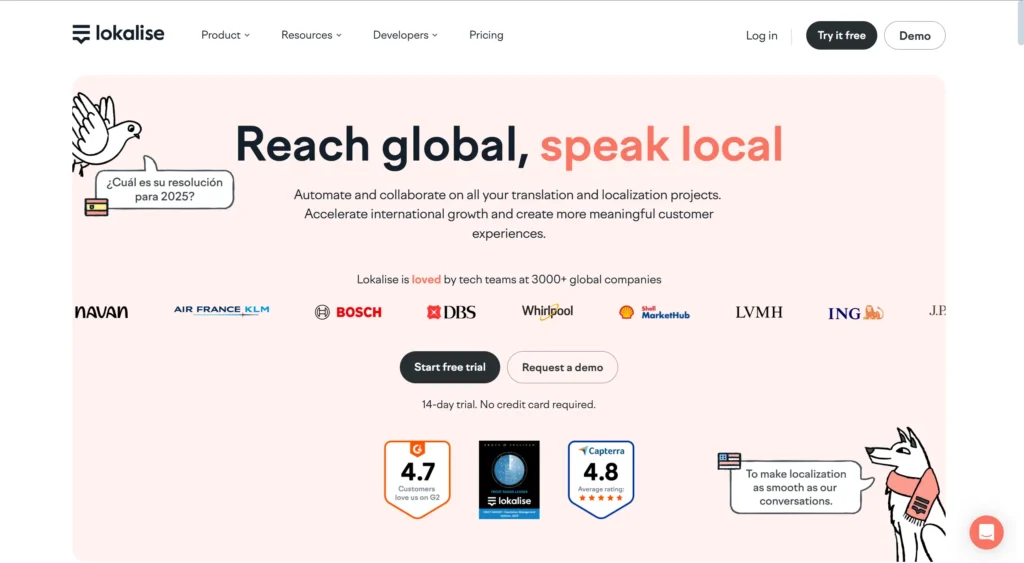Click the Spanish speech bubble about 2025
Screen dimensions: 1024x563
coord(165,189)
